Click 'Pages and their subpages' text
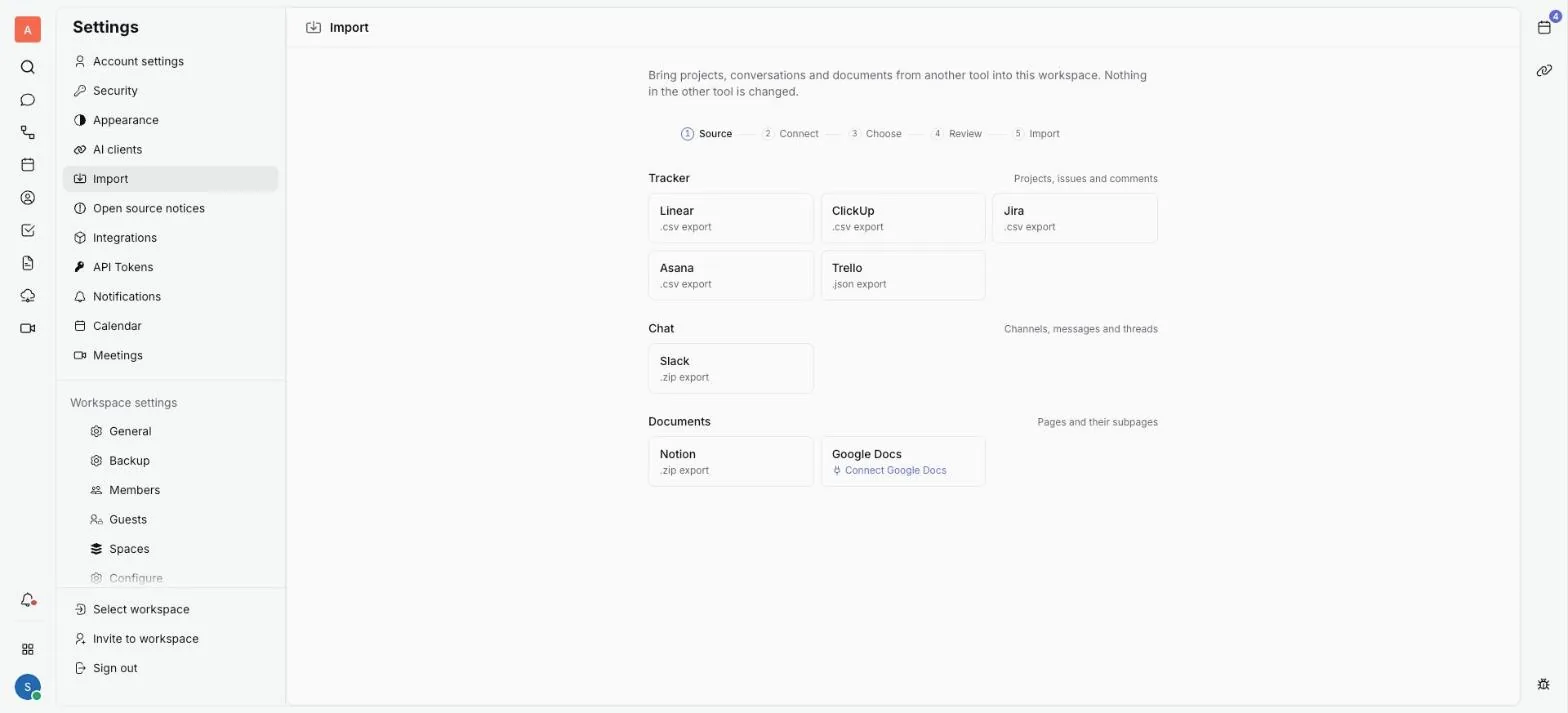The height and width of the screenshot is (713, 1568). [1098, 422]
